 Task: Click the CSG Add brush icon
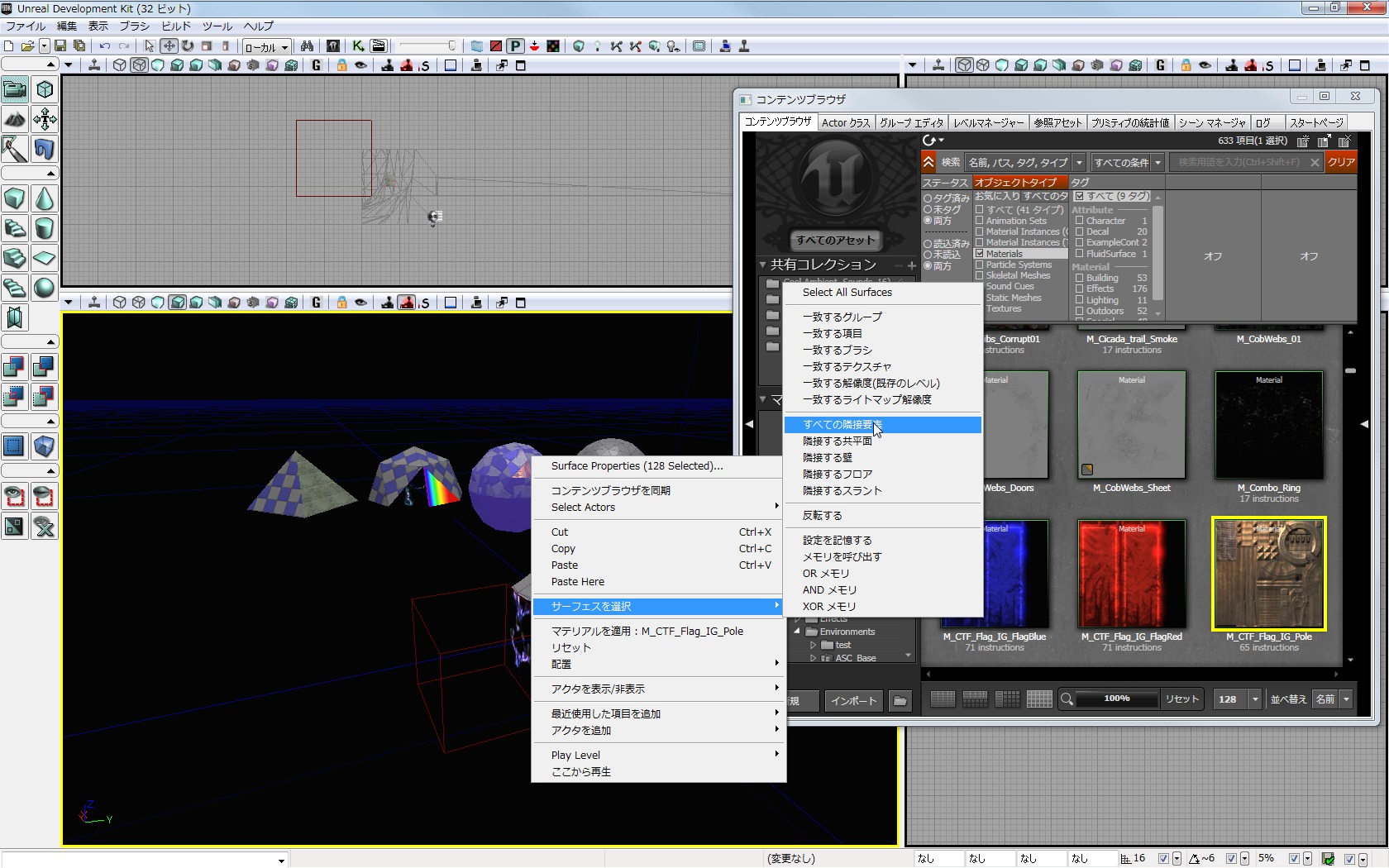[15, 366]
